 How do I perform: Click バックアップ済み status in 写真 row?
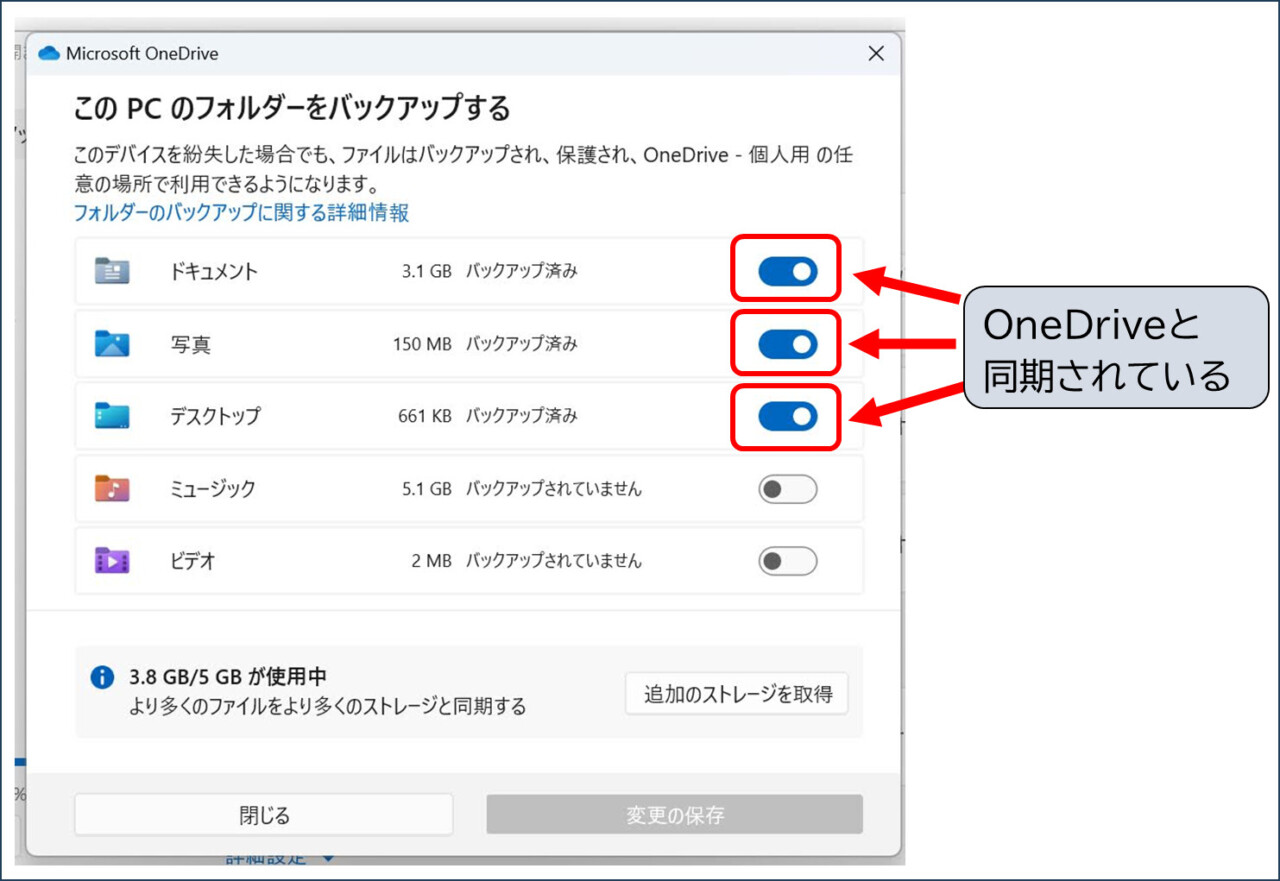click(x=521, y=344)
